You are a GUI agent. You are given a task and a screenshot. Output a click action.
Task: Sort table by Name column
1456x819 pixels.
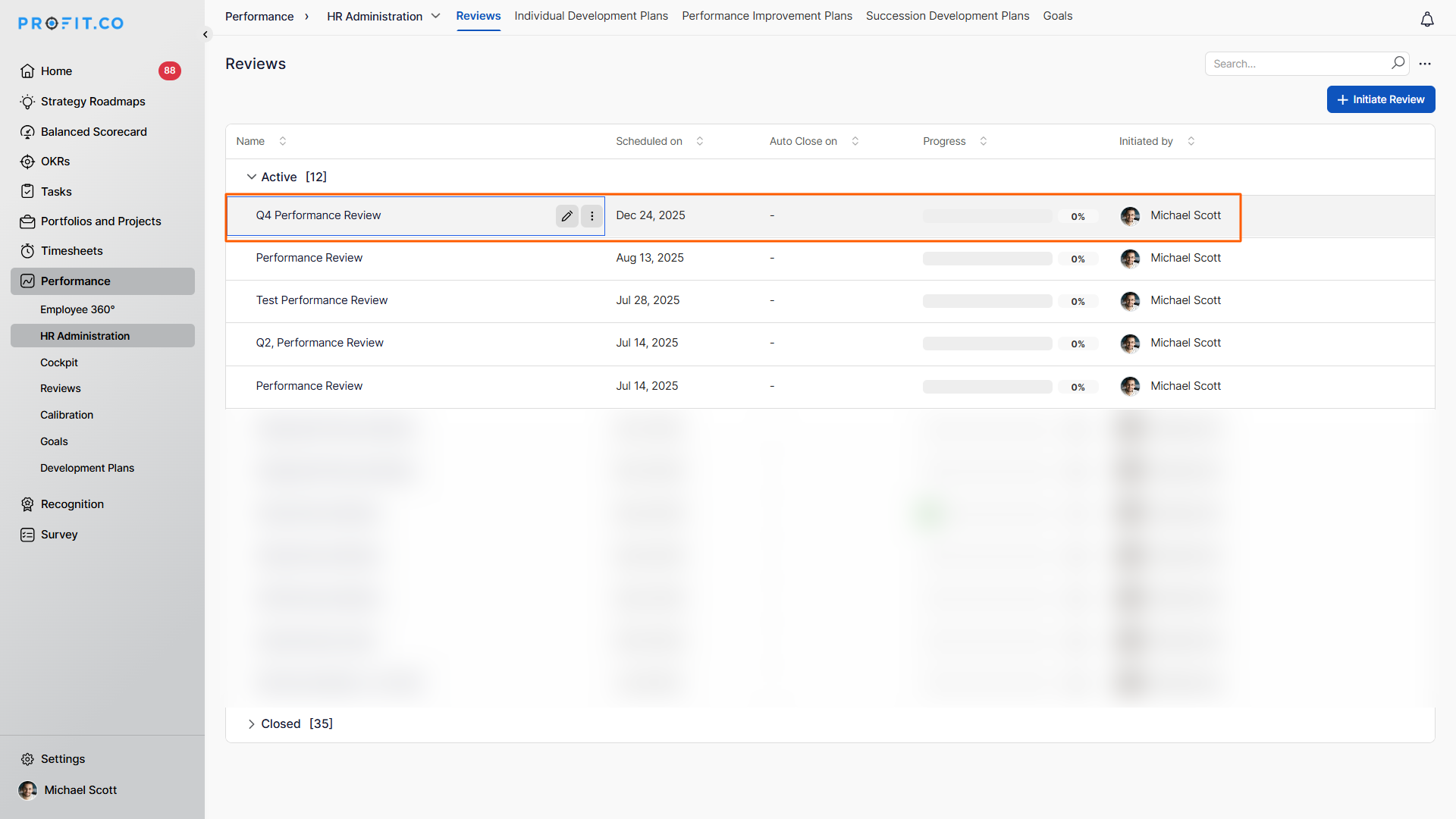click(283, 141)
